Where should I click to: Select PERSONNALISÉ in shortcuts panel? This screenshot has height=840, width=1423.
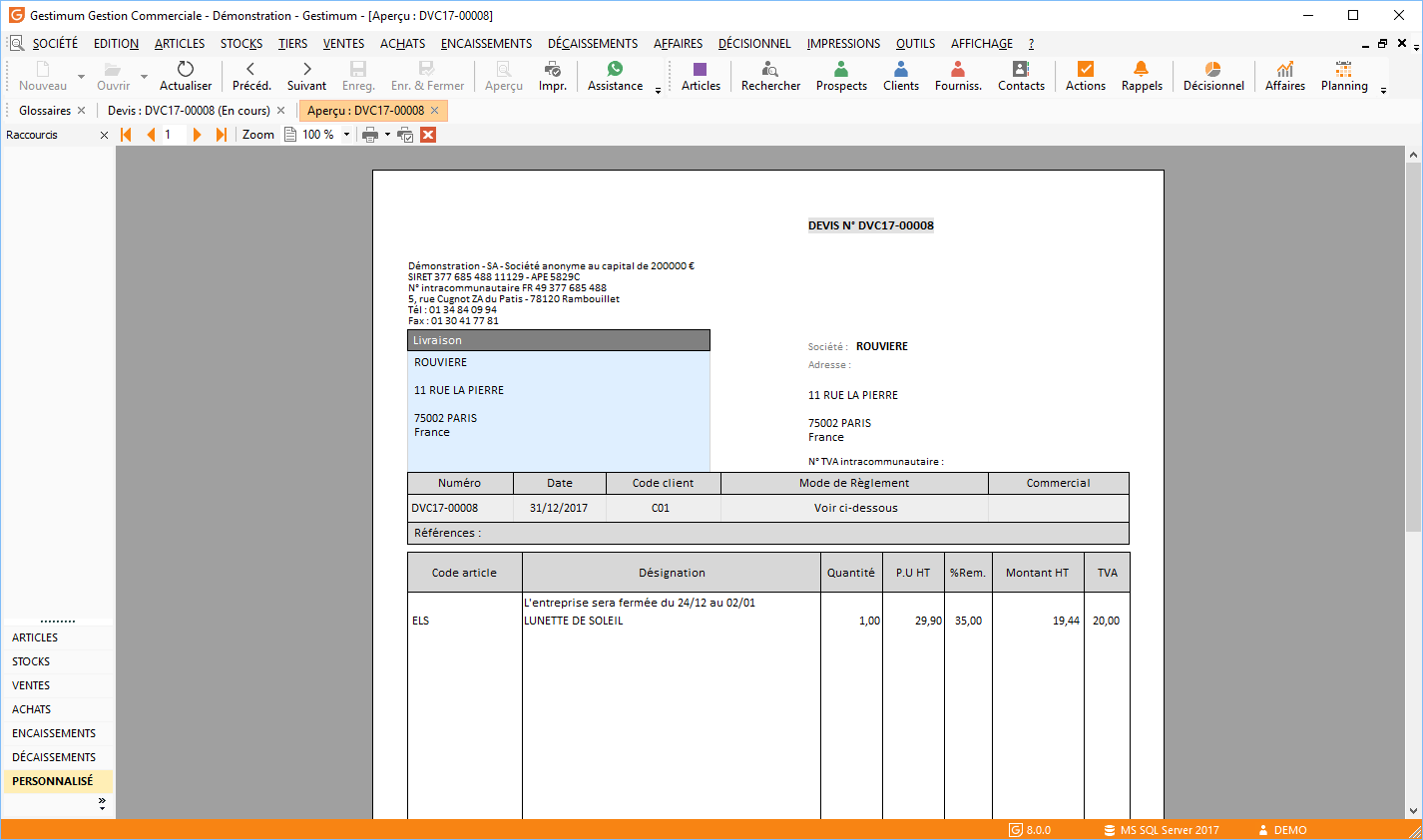coord(57,781)
